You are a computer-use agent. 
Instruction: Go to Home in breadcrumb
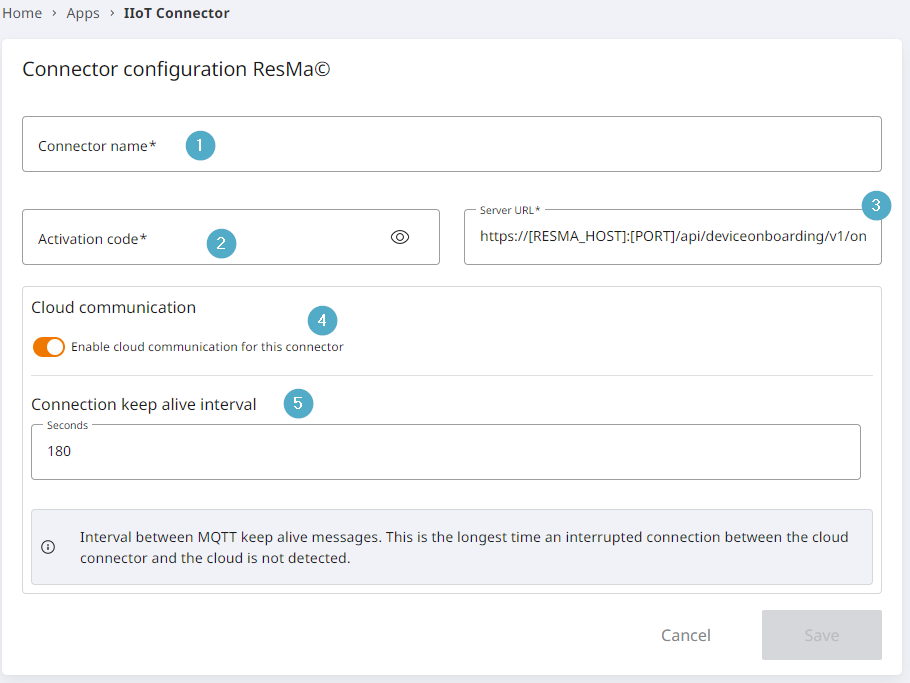pos(22,13)
